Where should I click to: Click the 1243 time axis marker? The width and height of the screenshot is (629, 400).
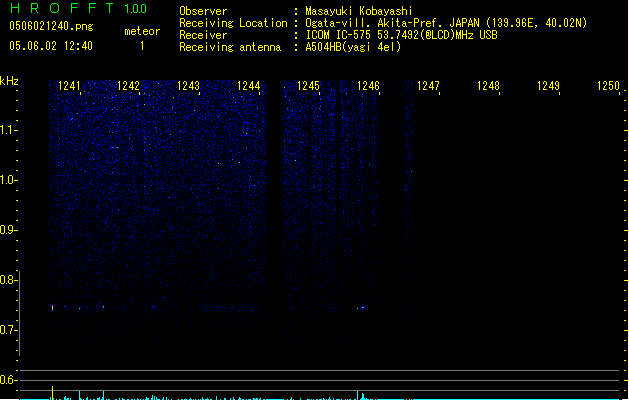[x=189, y=86]
